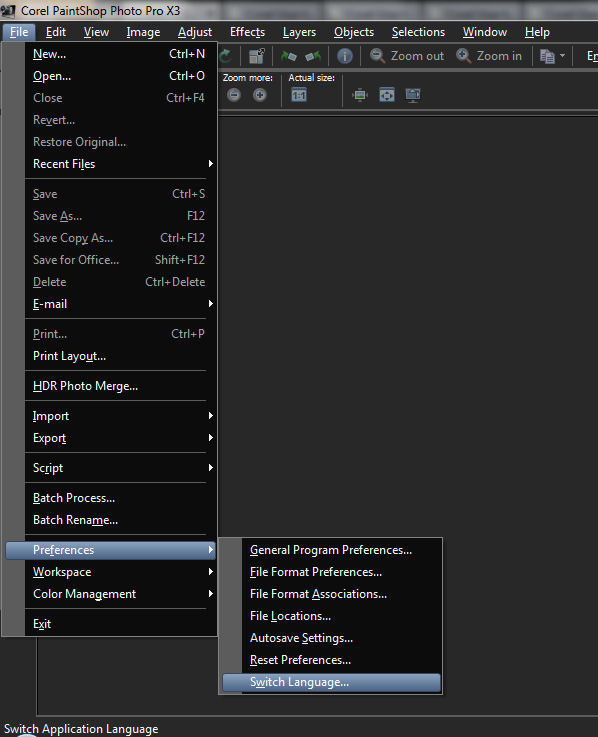Select Batch Process... entry
Image resolution: width=598 pixels, height=737 pixels.
coord(121,498)
